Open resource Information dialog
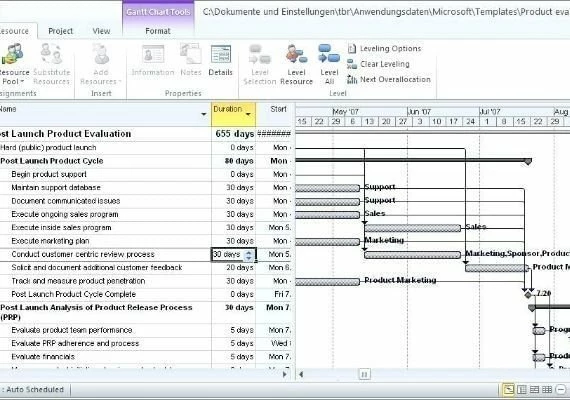This screenshot has width=570, height=400. tap(153, 60)
